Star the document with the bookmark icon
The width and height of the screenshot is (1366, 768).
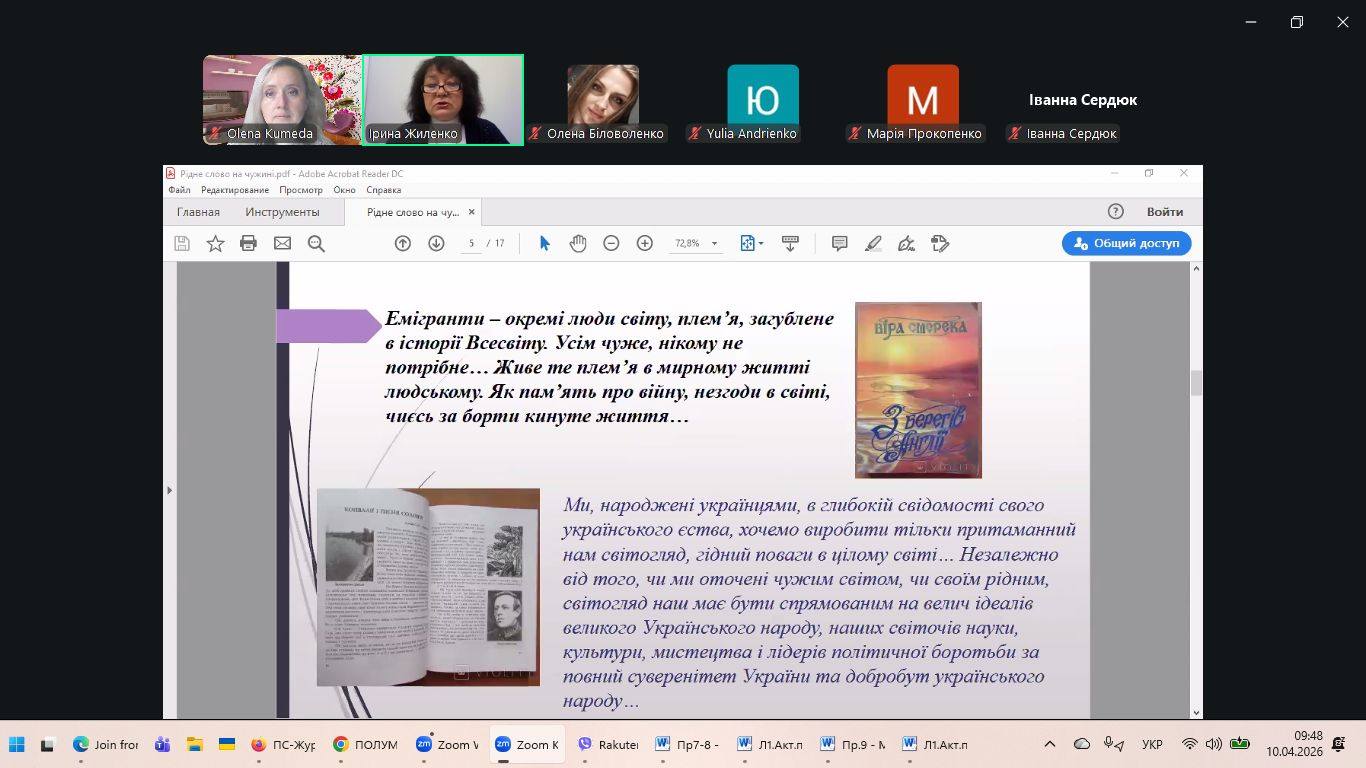tap(215, 243)
